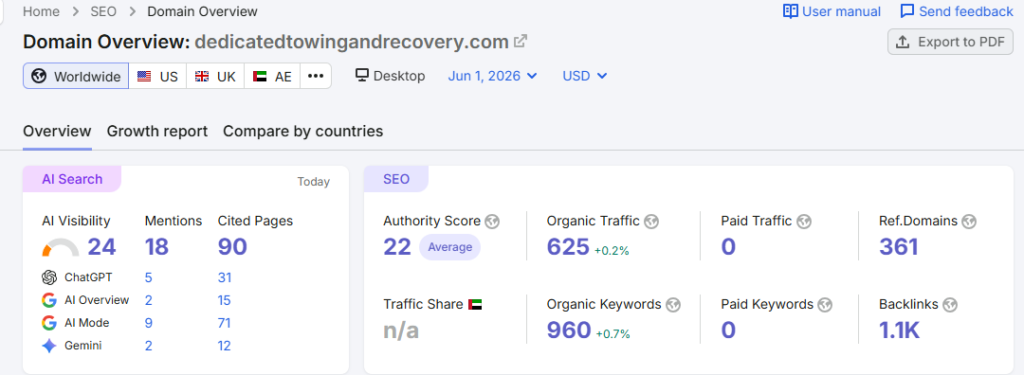Click the Backlinks value 1.1K
Viewport: 1024px width, 375px height.
(x=899, y=331)
